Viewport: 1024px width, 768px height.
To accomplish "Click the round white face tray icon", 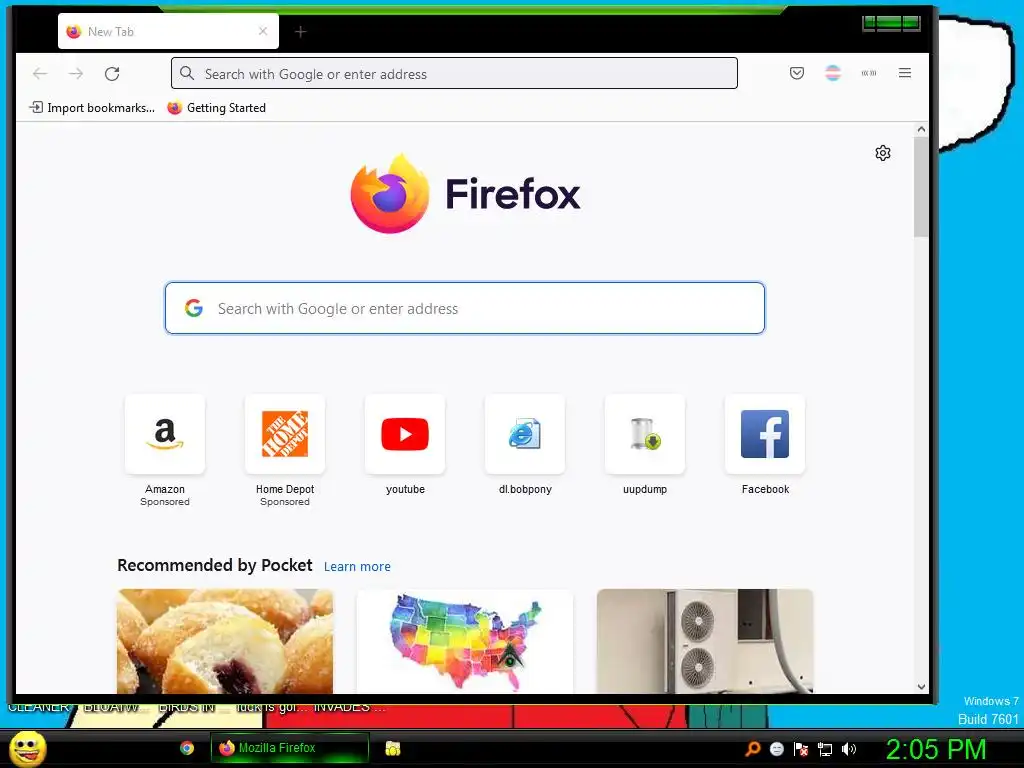I will (776, 749).
